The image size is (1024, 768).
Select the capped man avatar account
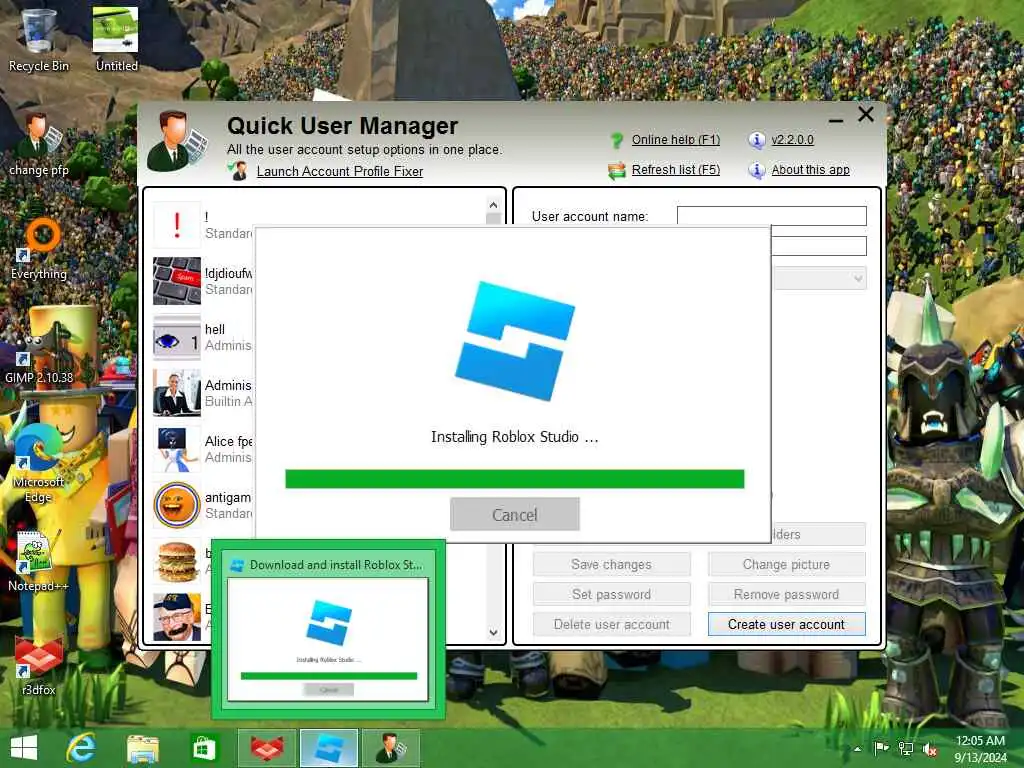[x=177, y=617]
